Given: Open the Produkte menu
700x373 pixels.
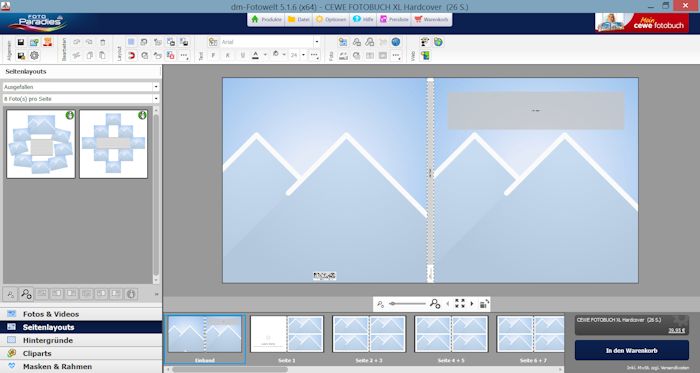Looking at the screenshot, I should pos(266,20).
